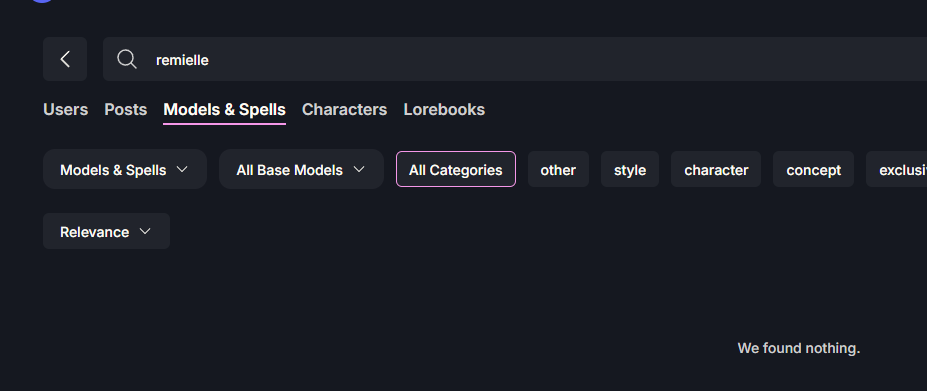
Task: Click the magnifying glass search icon
Action: click(x=127, y=59)
